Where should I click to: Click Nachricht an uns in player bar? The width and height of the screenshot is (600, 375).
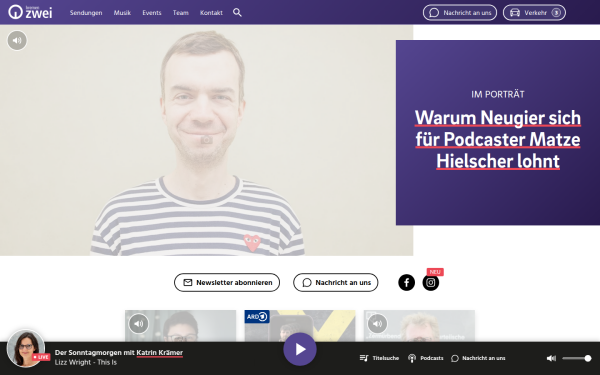(x=478, y=358)
